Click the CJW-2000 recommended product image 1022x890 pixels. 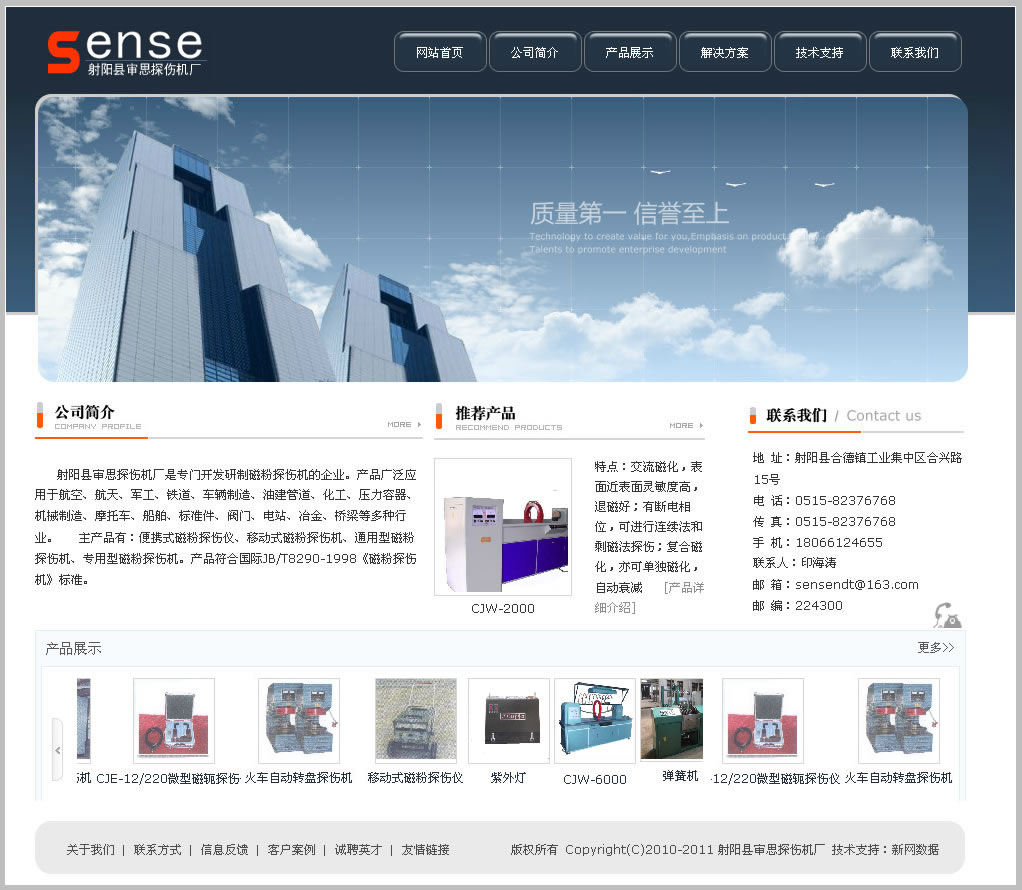(x=503, y=527)
